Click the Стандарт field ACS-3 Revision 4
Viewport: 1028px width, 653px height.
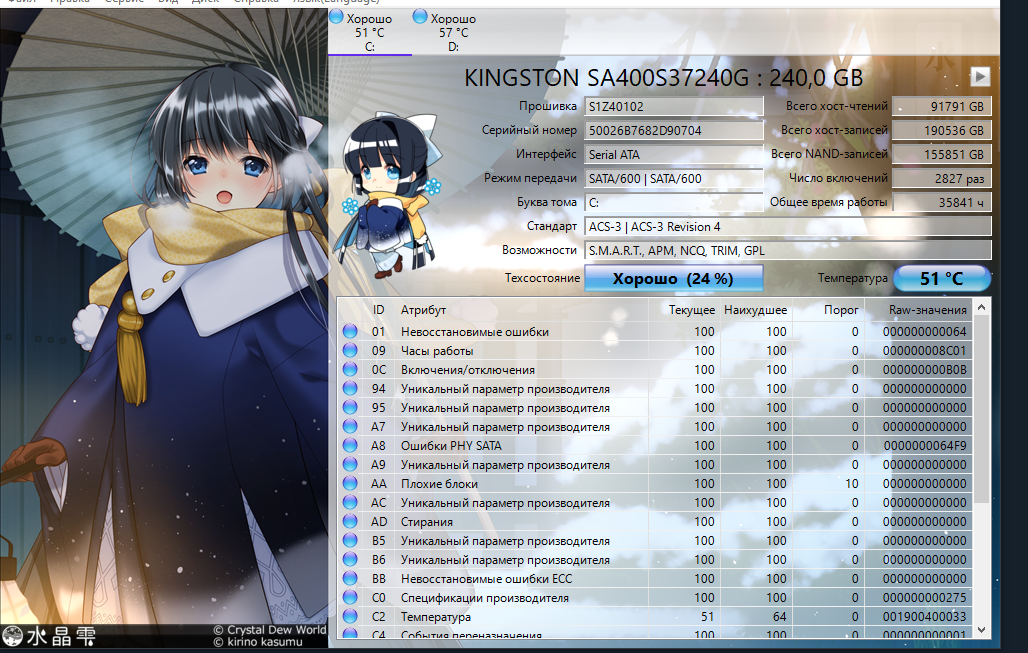pos(787,226)
